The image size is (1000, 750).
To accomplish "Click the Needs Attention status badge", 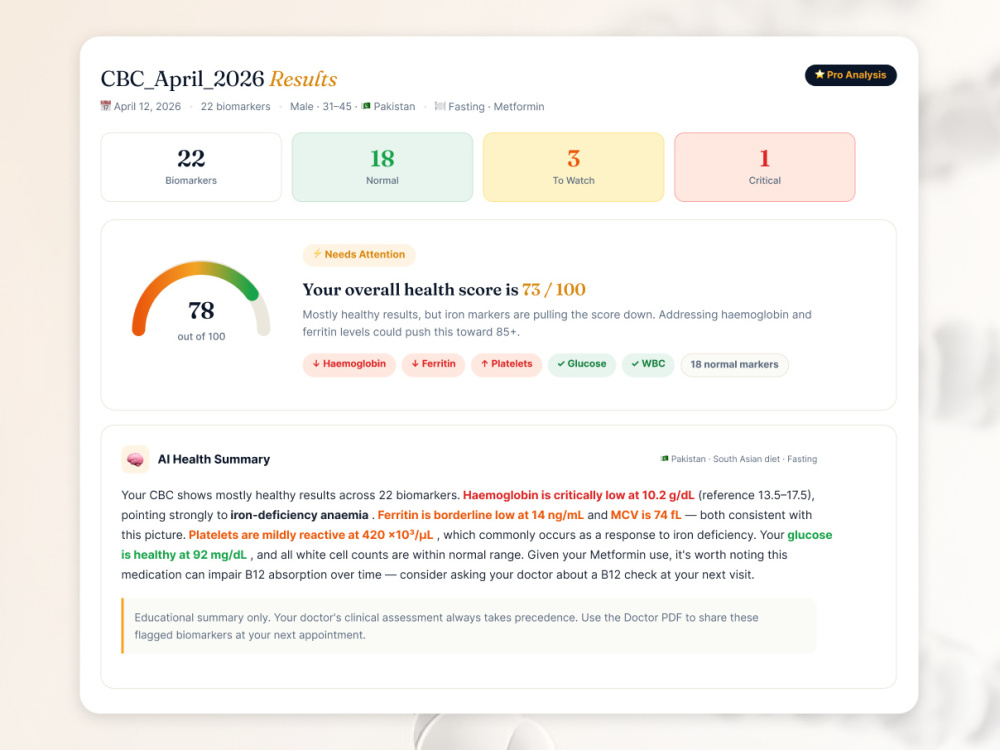I will click(359, 254).
